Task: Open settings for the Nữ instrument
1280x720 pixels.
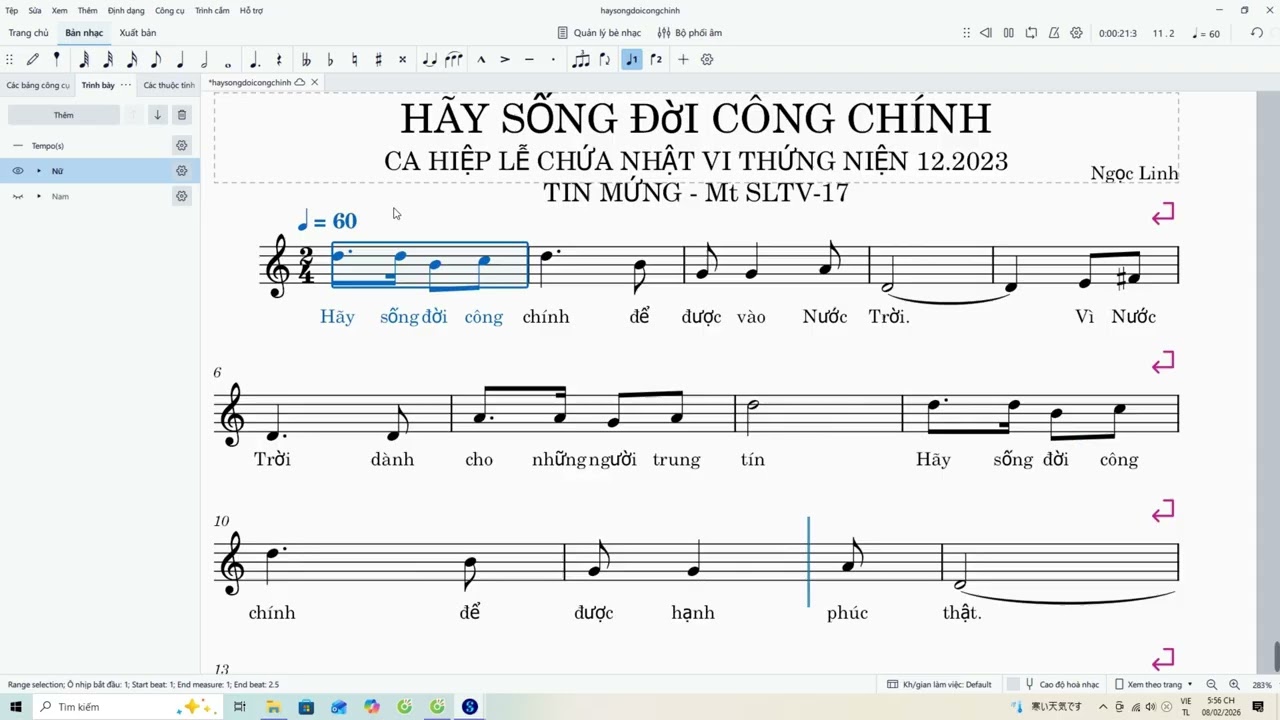Action: (182, 171)
